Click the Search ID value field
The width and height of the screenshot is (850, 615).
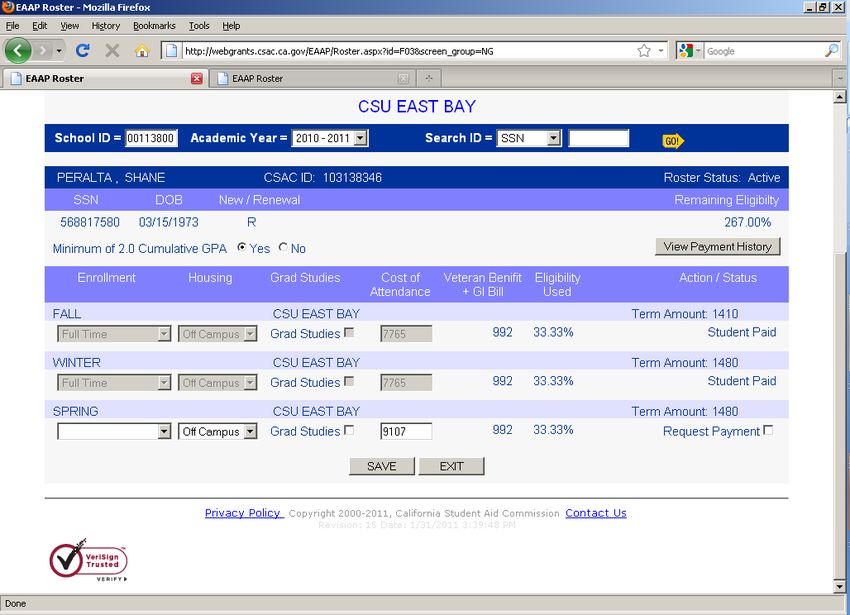tap(599, 138)
